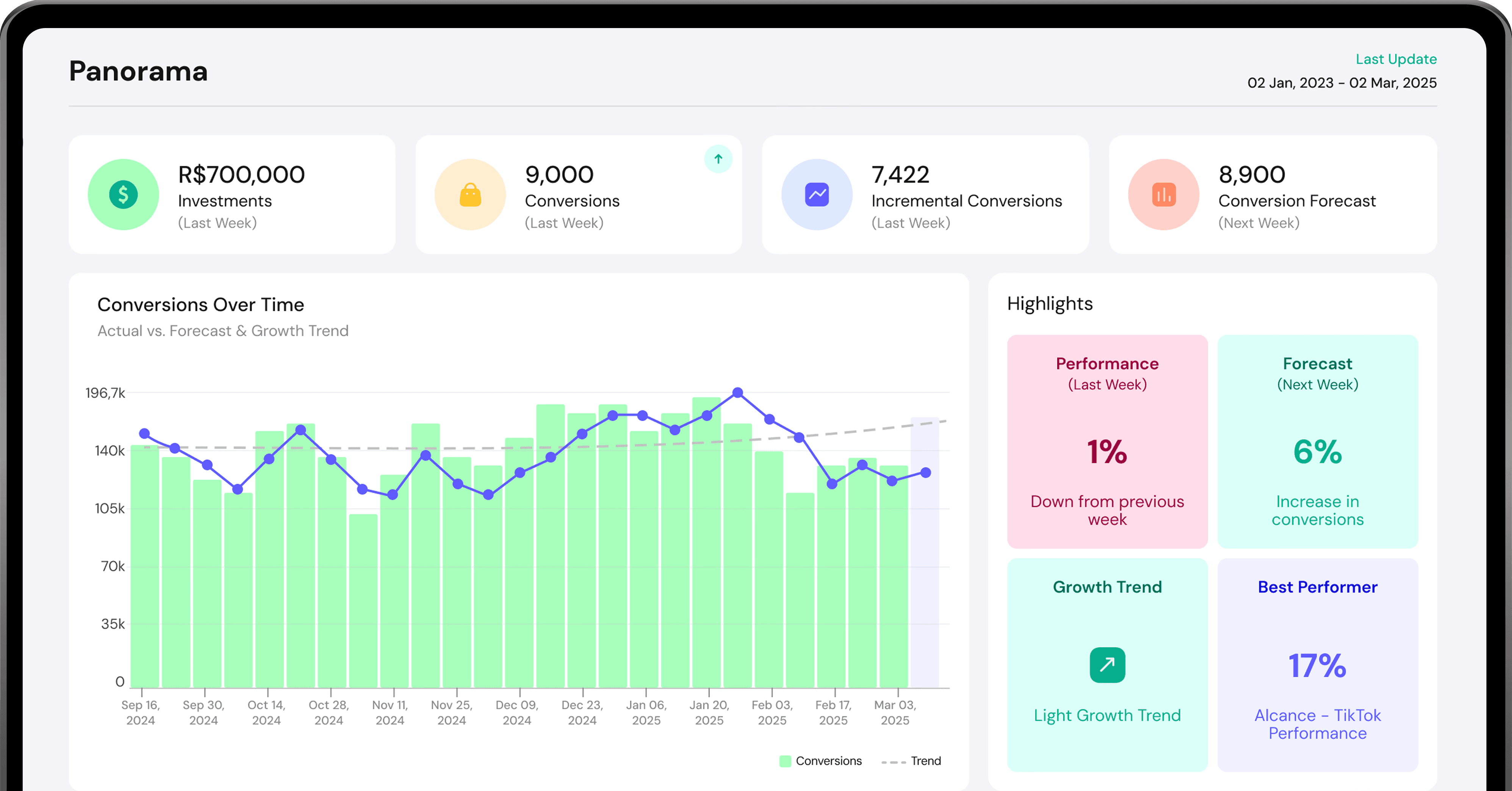Click the 6% forecast value
1512x791 pixels.
click(x=1318, y=451)
